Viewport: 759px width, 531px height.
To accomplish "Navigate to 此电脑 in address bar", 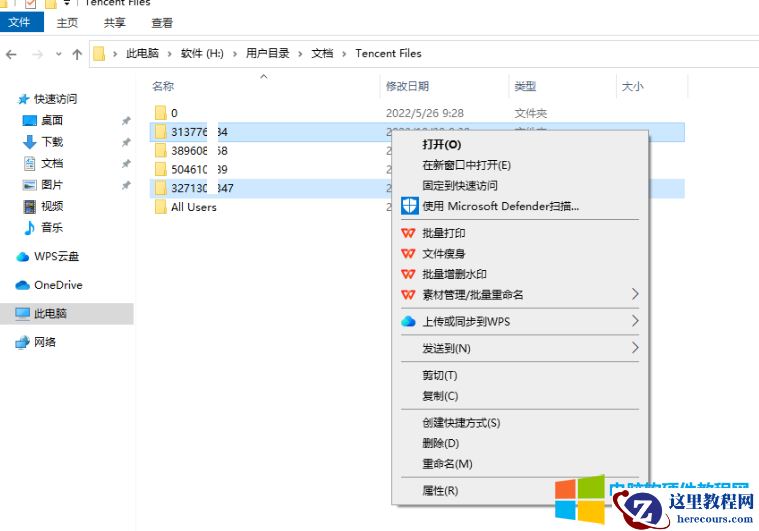I will click(142, 53).
